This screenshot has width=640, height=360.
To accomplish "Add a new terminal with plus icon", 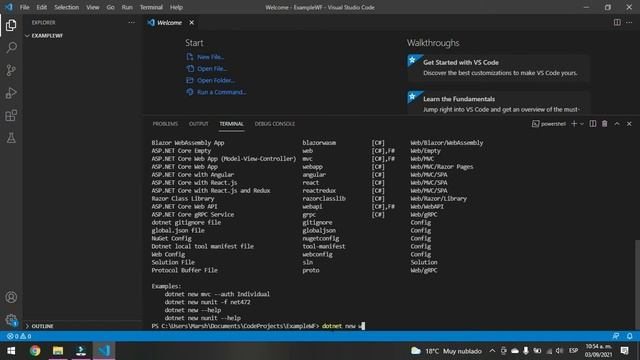I will click(x=574, y=124).
